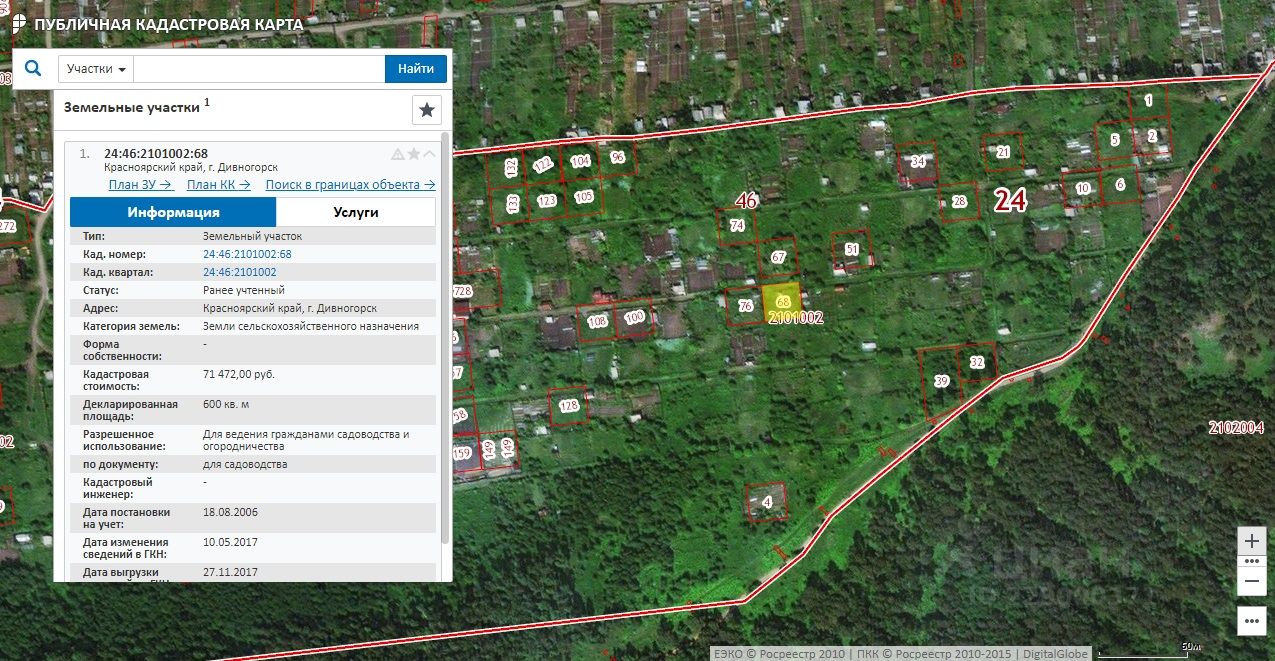Click the cadastral quarter number 24:46:2101002 link
Viewport: 1275px width, 661px height.
(x=240, y=272)
